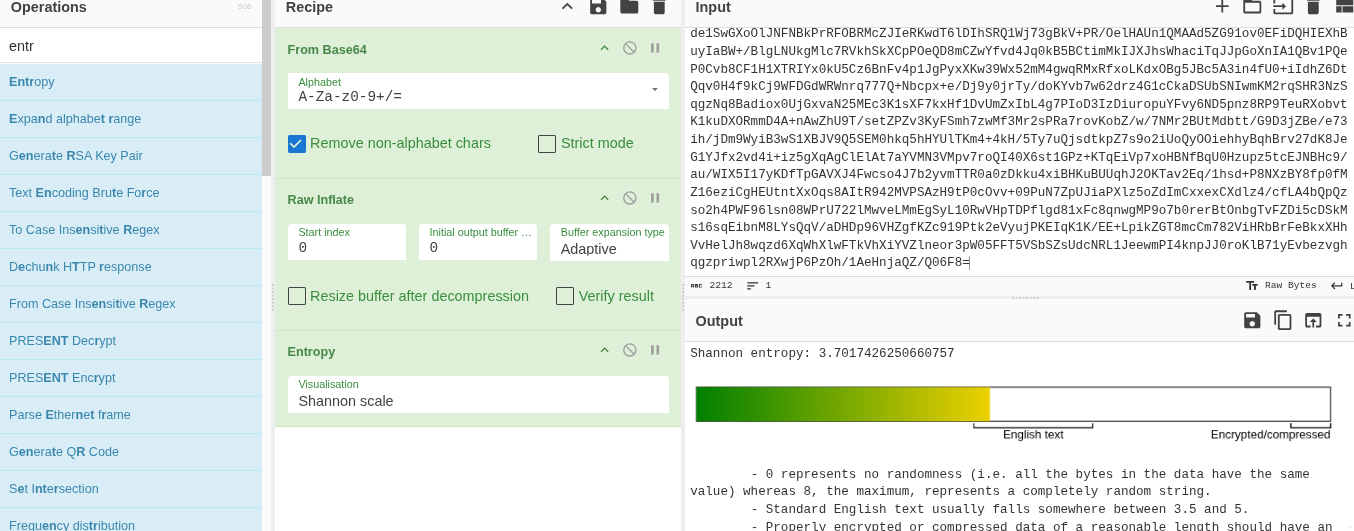
Task: Check the Verify result option
Action: [x=565, y=296]
